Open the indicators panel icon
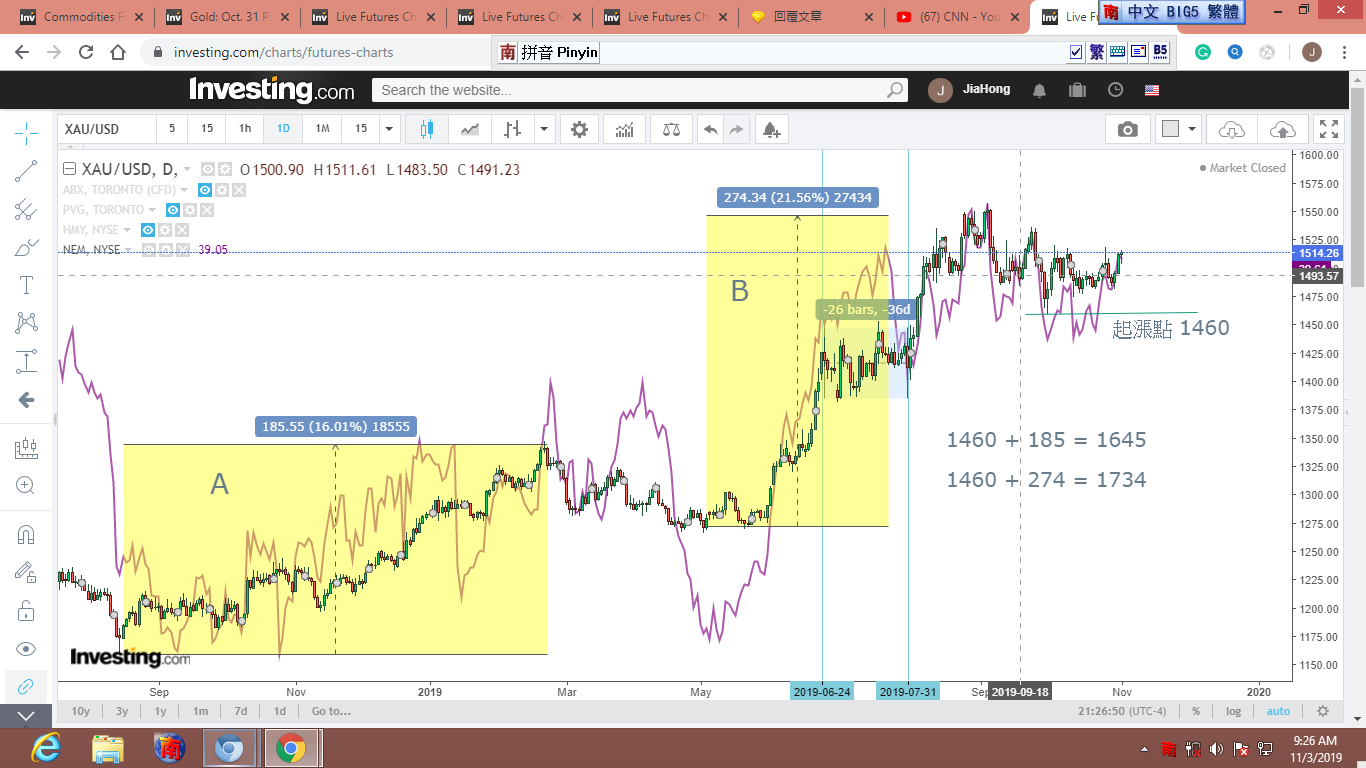This screenshot has width=1366, height=768. click(x=625, y=129)
